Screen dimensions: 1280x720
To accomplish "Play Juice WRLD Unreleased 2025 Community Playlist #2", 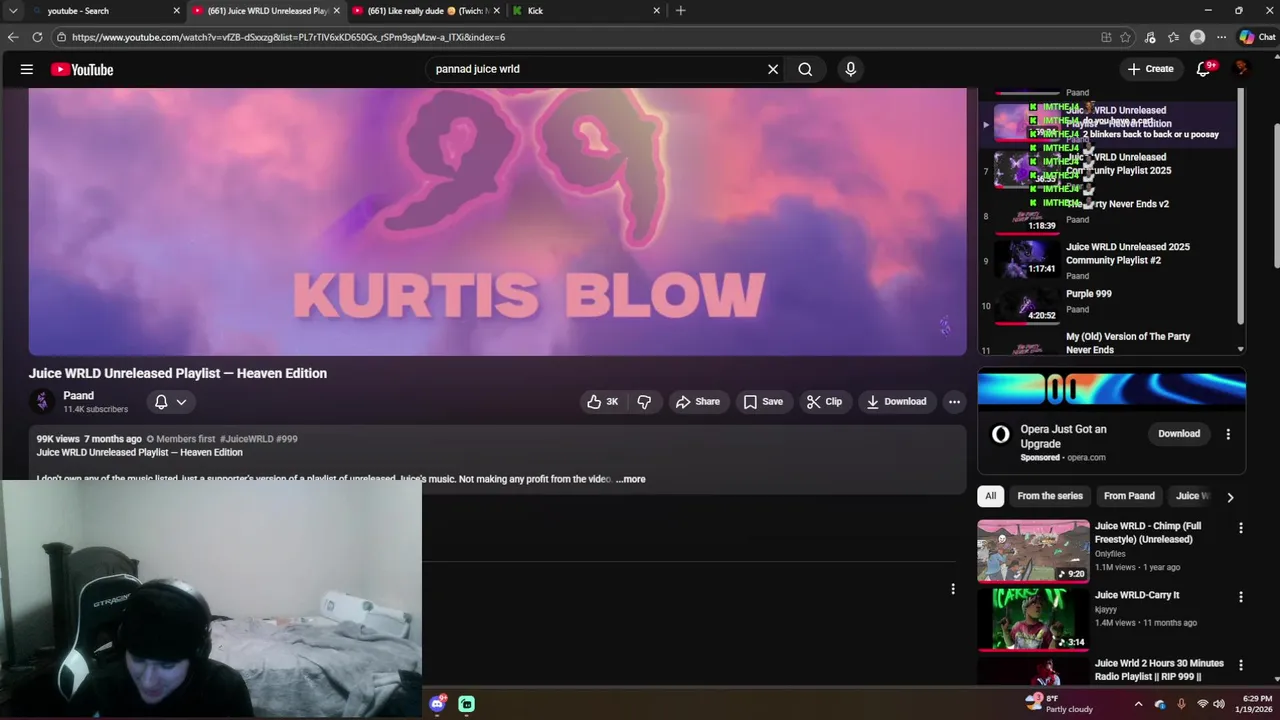I will pos(1110,260).
